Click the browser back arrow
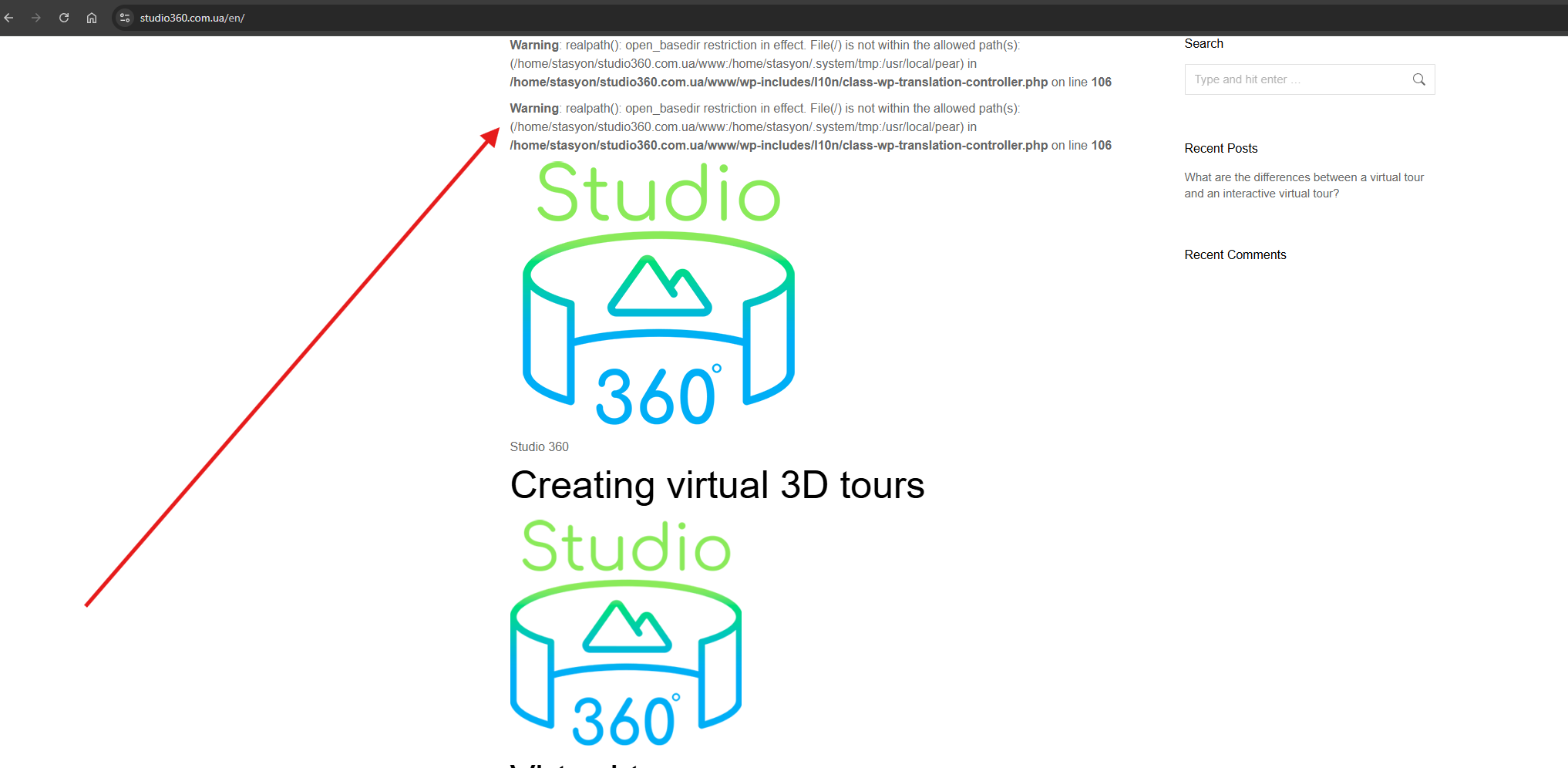This screenshot has height=768, width=1568. [9, 18]
